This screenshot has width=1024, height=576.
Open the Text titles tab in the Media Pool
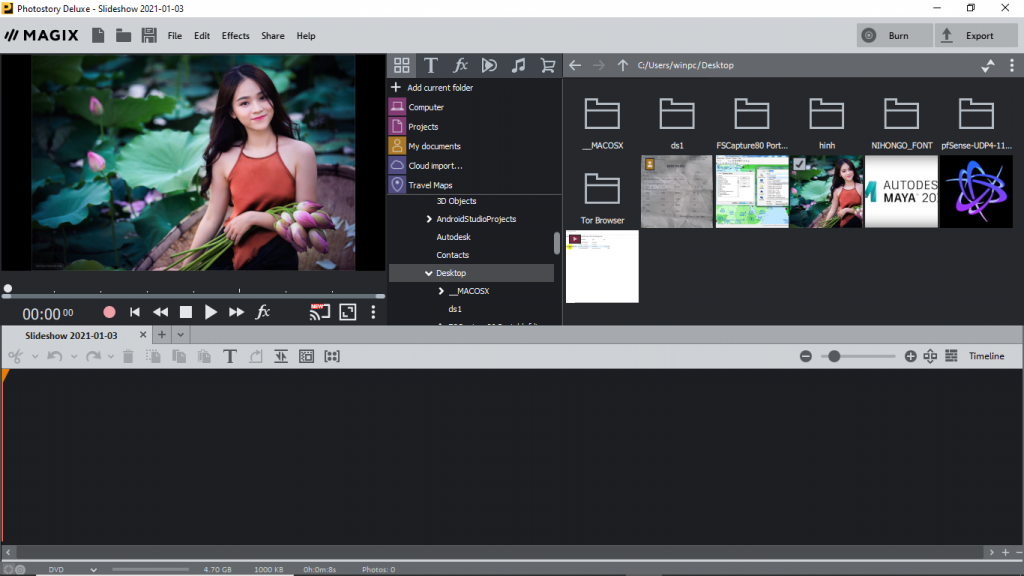click(431, 65)
